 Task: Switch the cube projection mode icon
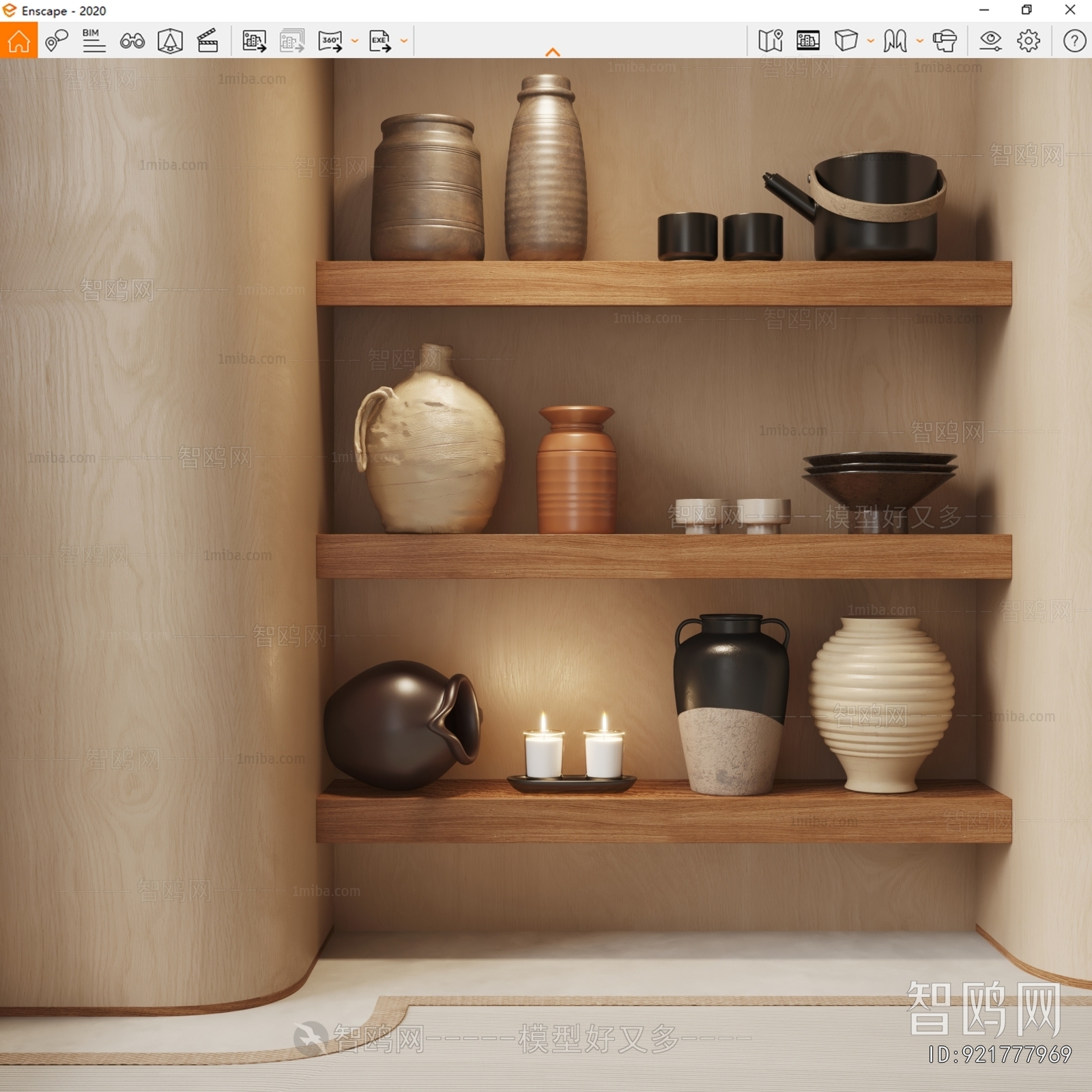(x=846, y=41)
